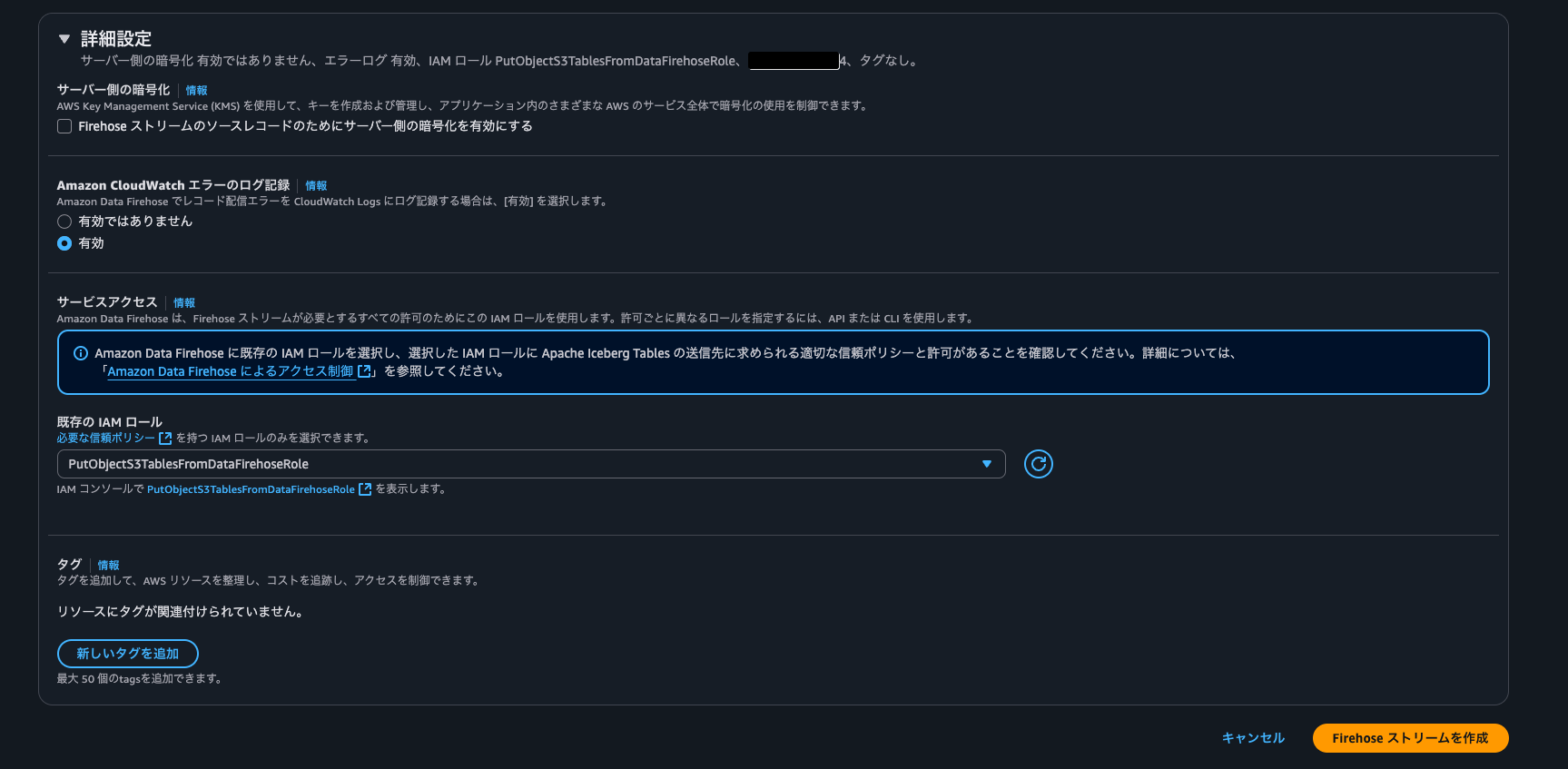Screen dimensions: 1568x769
Task: Enable server-side encryption checkbox for Firehose stream
Action: 64,126
